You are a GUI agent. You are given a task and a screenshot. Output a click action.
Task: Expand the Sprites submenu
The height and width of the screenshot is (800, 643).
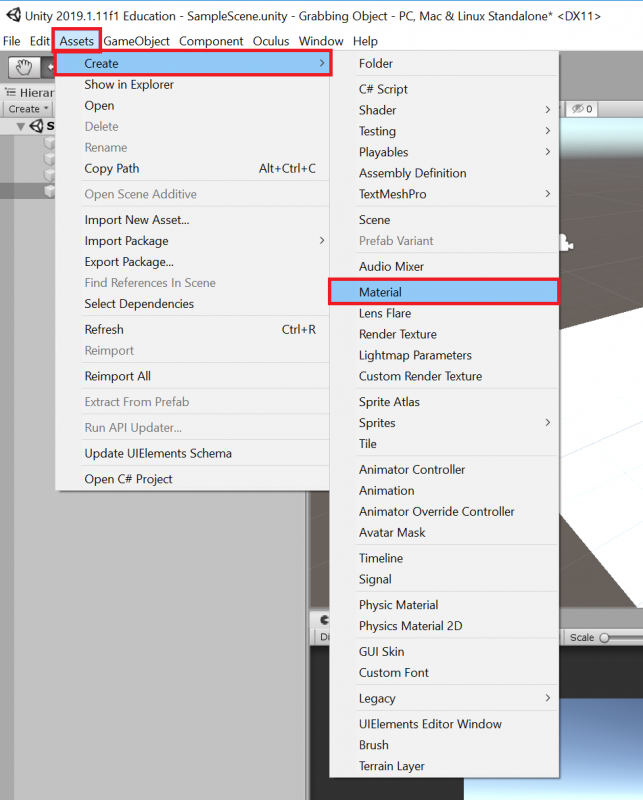click(444, 423)
